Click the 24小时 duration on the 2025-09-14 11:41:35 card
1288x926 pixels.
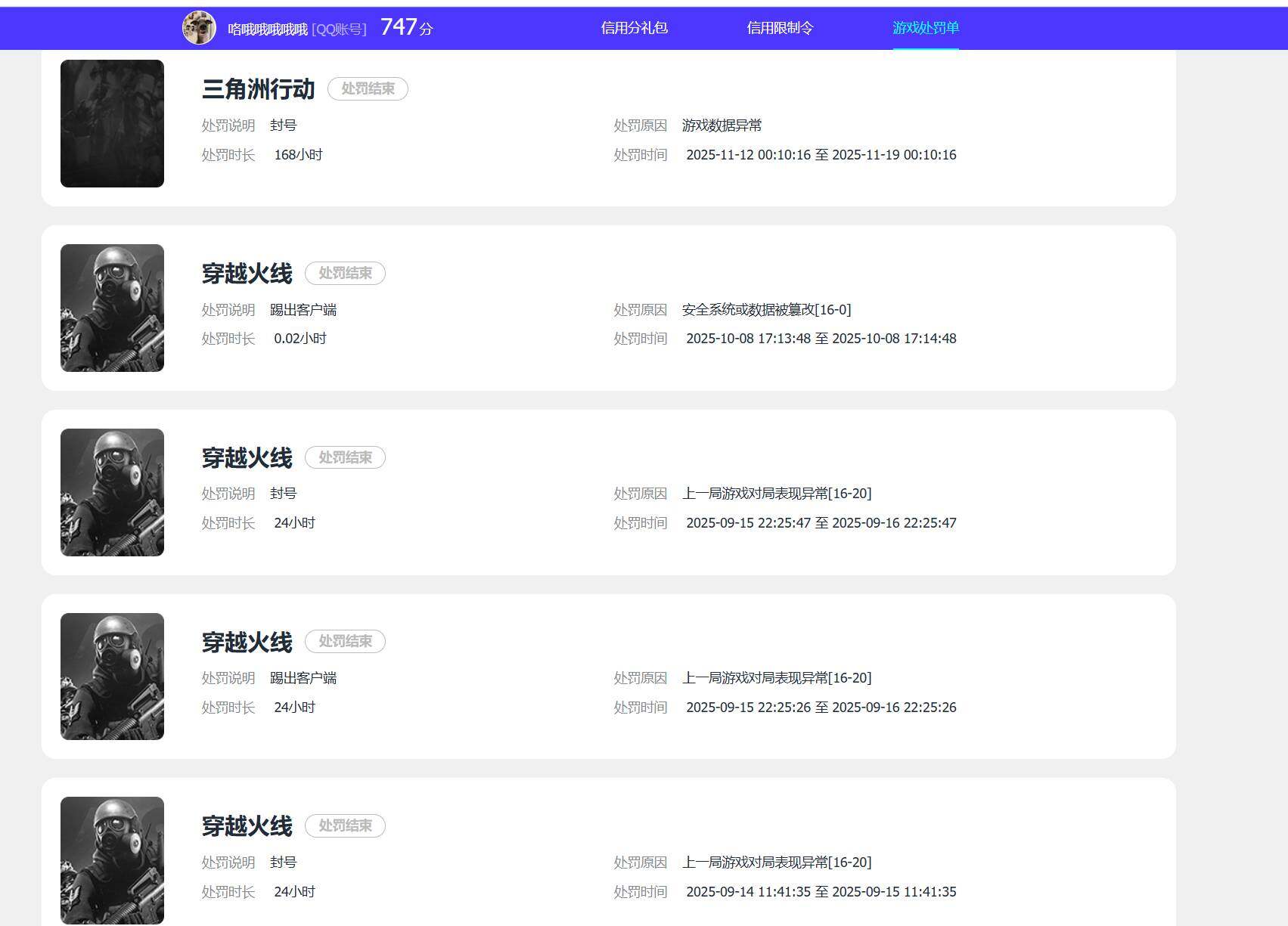(x=294, y=892)
